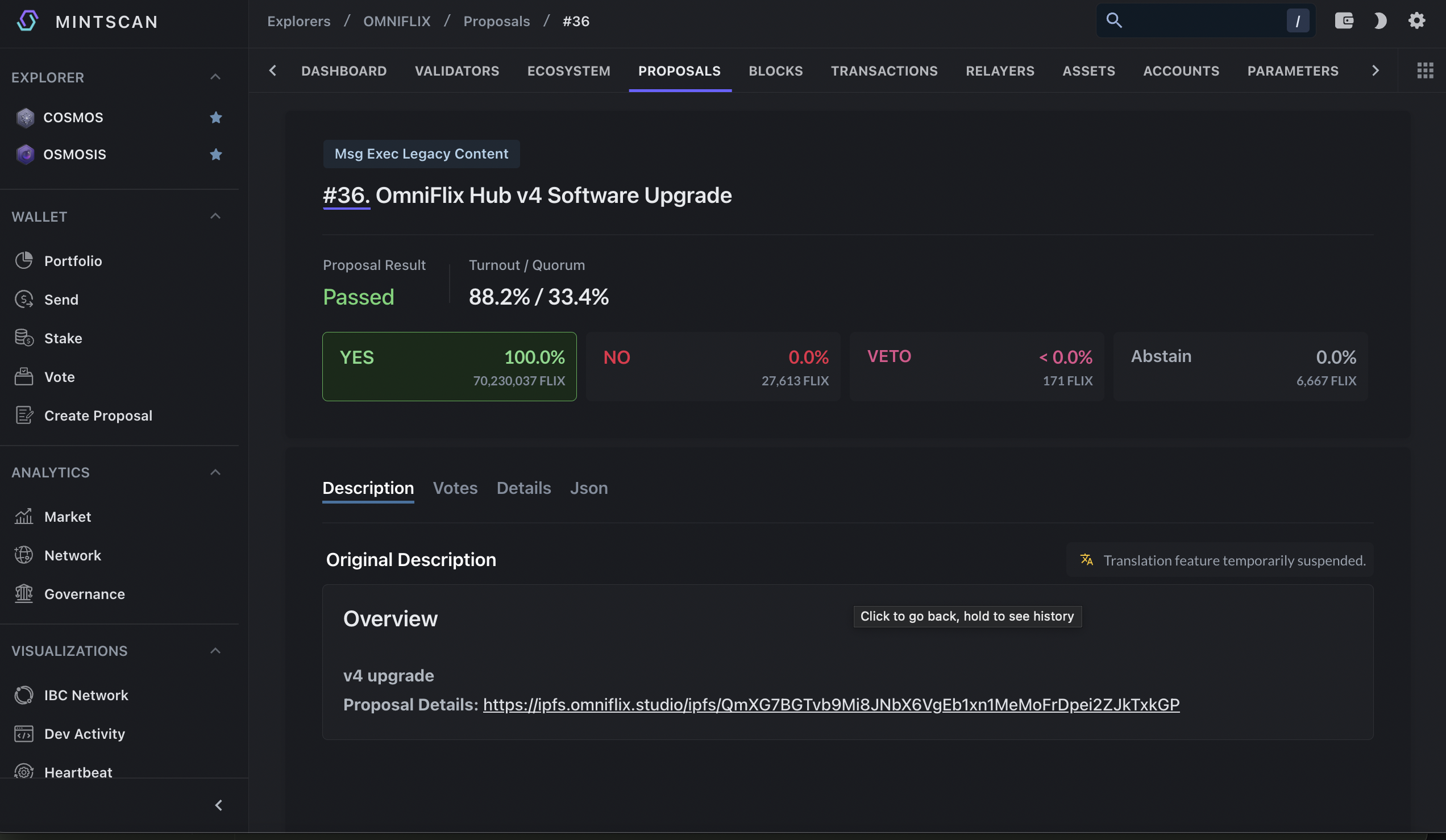1446x840 pixels.
Task: Click the Mintscan logo icon
Action: tap(27, 21)
